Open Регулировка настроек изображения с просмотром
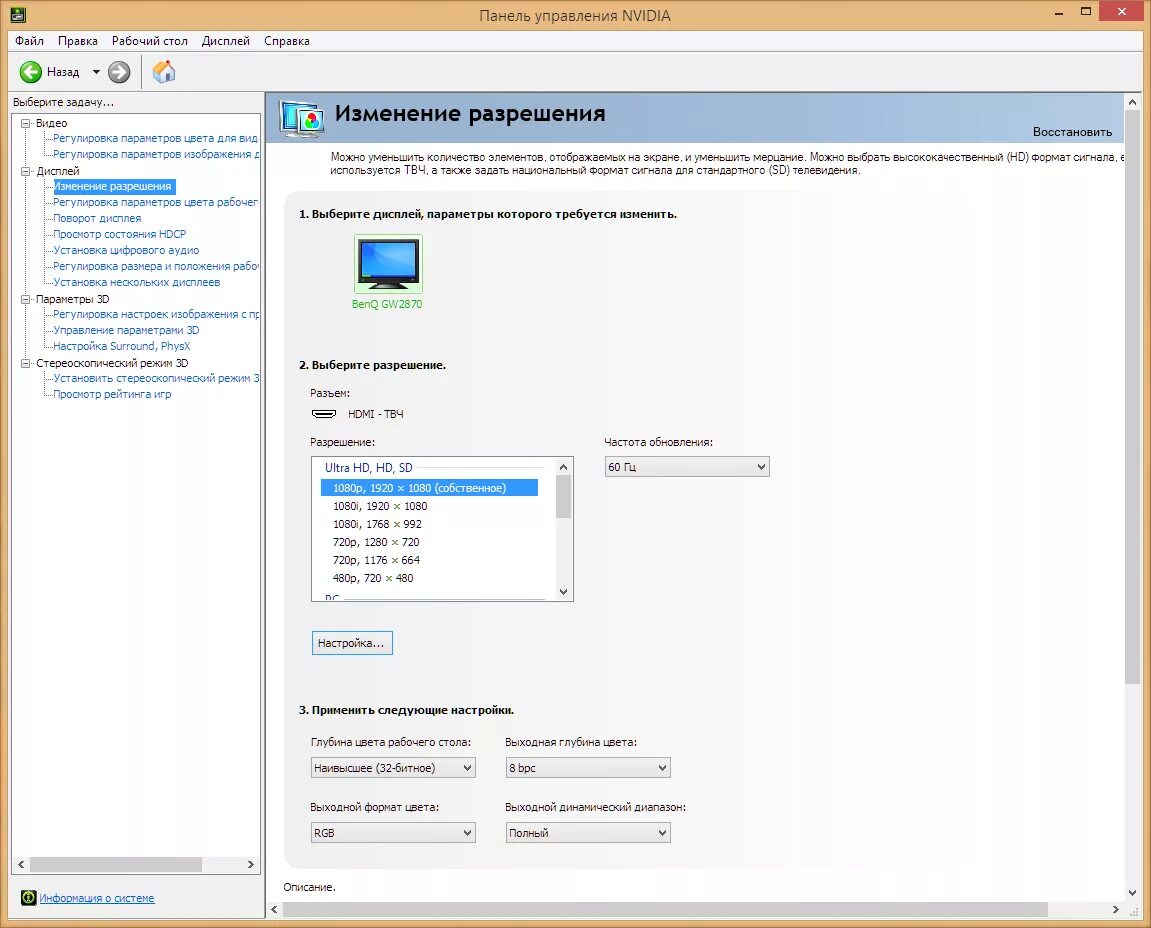1151x928 pixels. tap(156, 314)
